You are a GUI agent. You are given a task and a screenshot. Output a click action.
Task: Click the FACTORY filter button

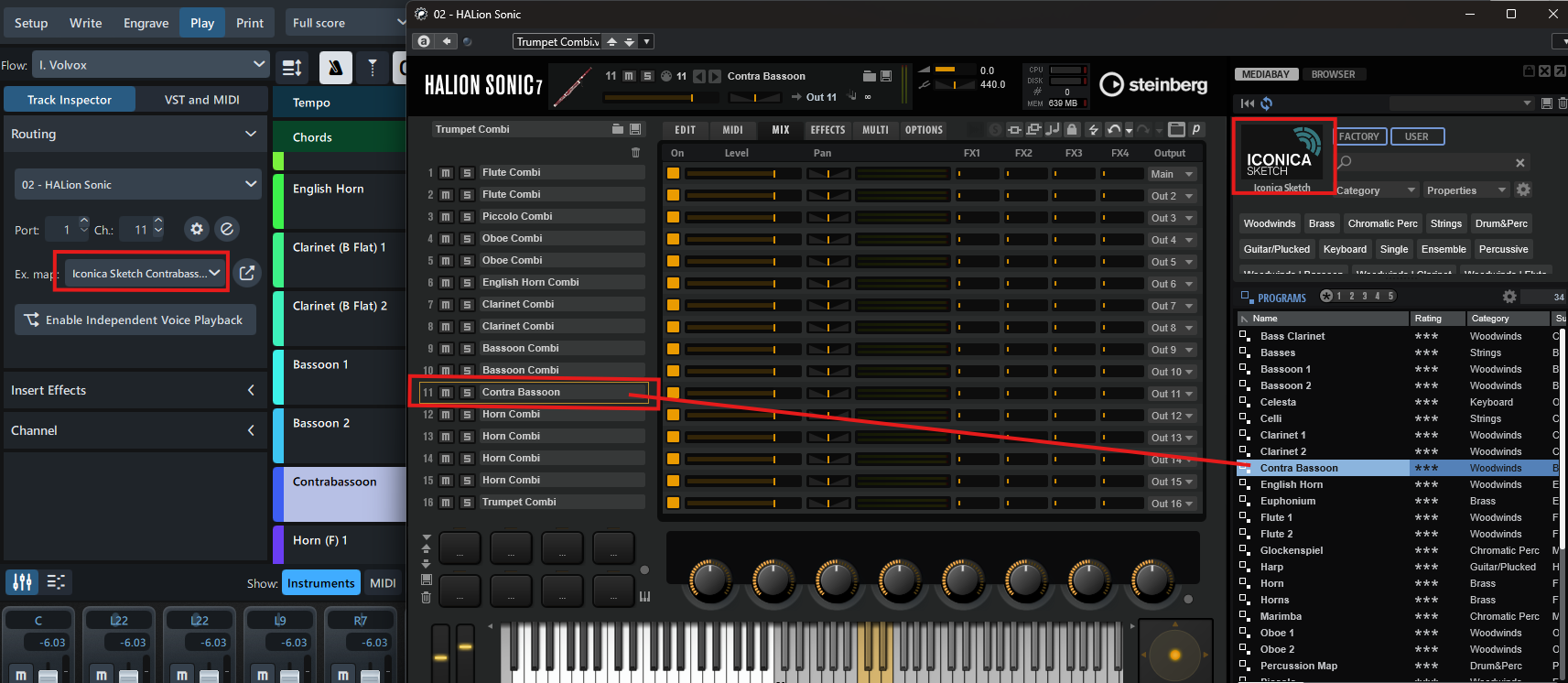click(1359, 136)
